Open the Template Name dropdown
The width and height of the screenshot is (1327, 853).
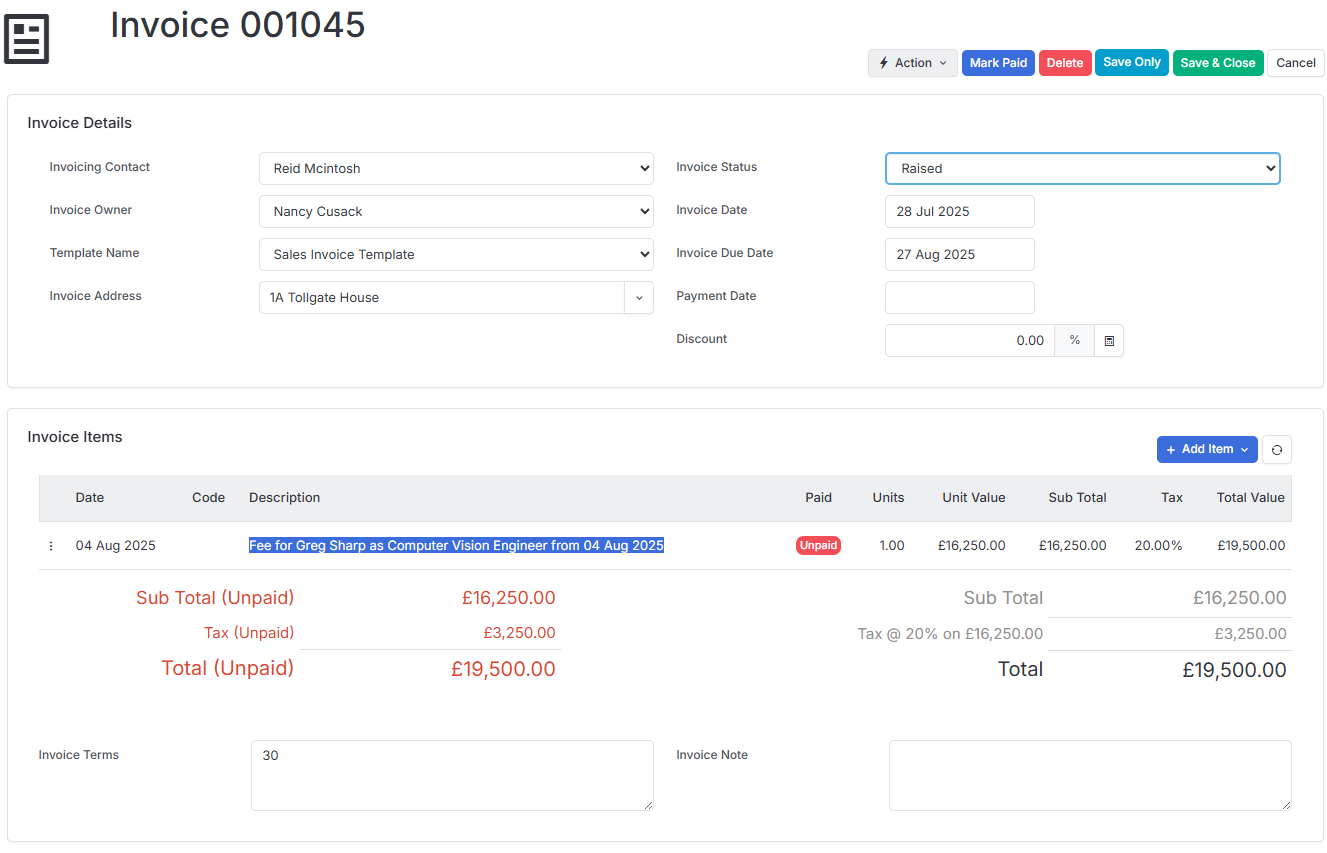click(x=456, y=255)
